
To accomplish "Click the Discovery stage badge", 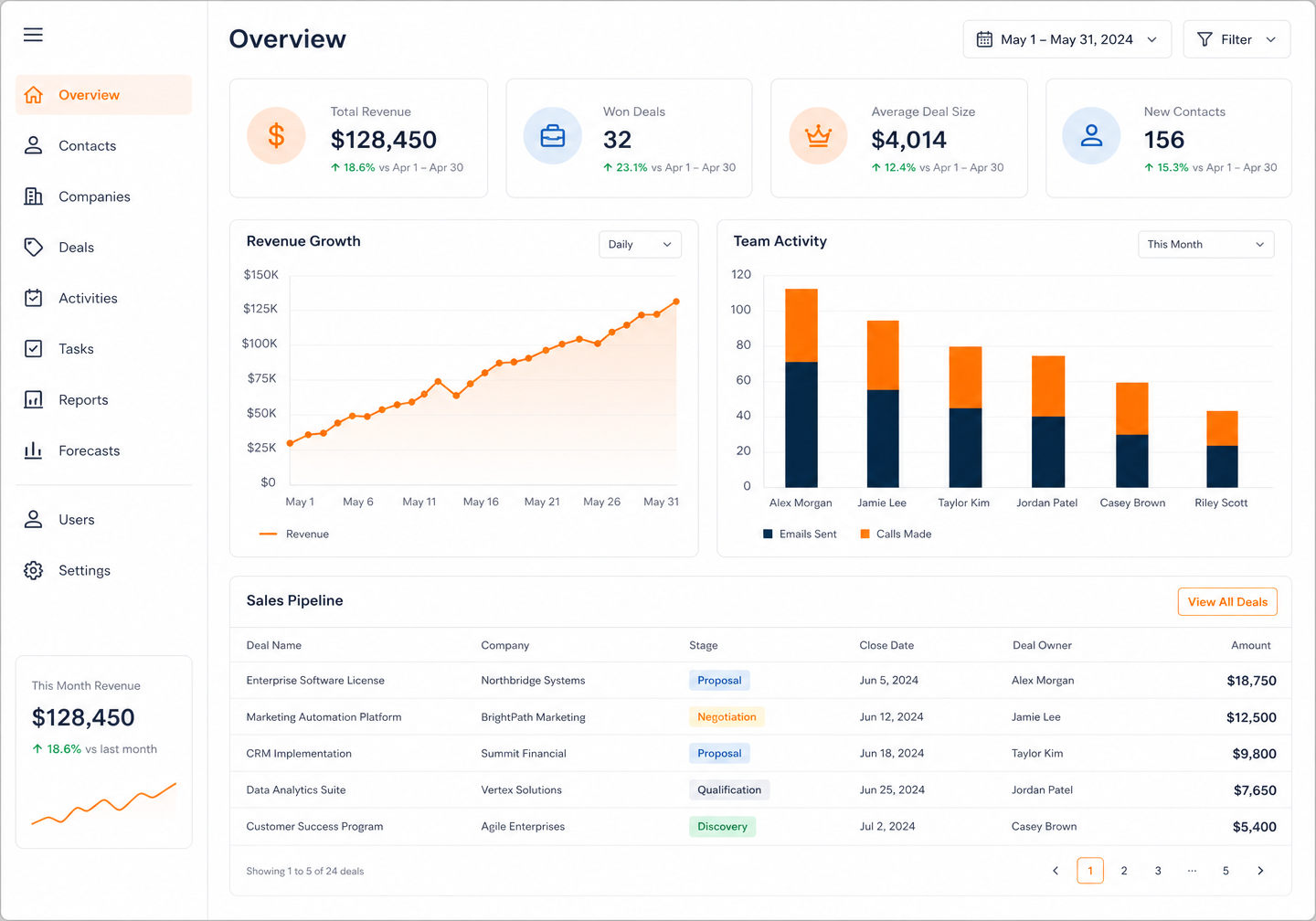I will [722, 827].
